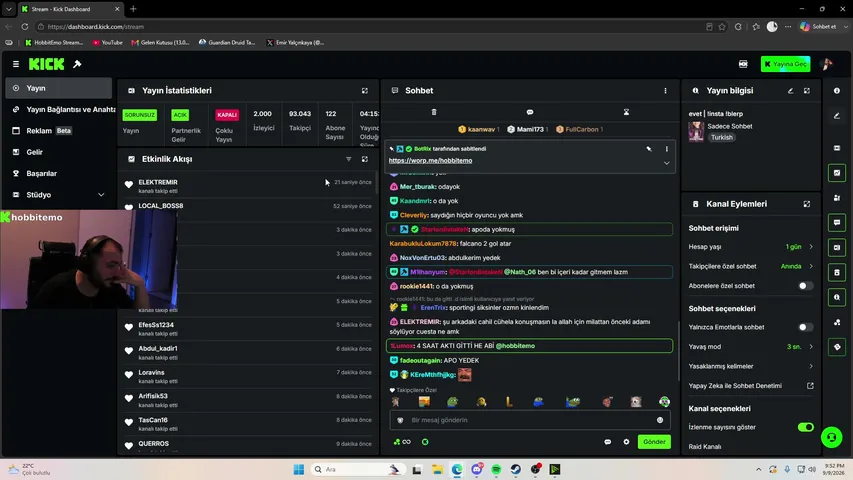Click the hourglass icon in chat toolbar
Screen dimensions: 853x480
tap(626, 112)
